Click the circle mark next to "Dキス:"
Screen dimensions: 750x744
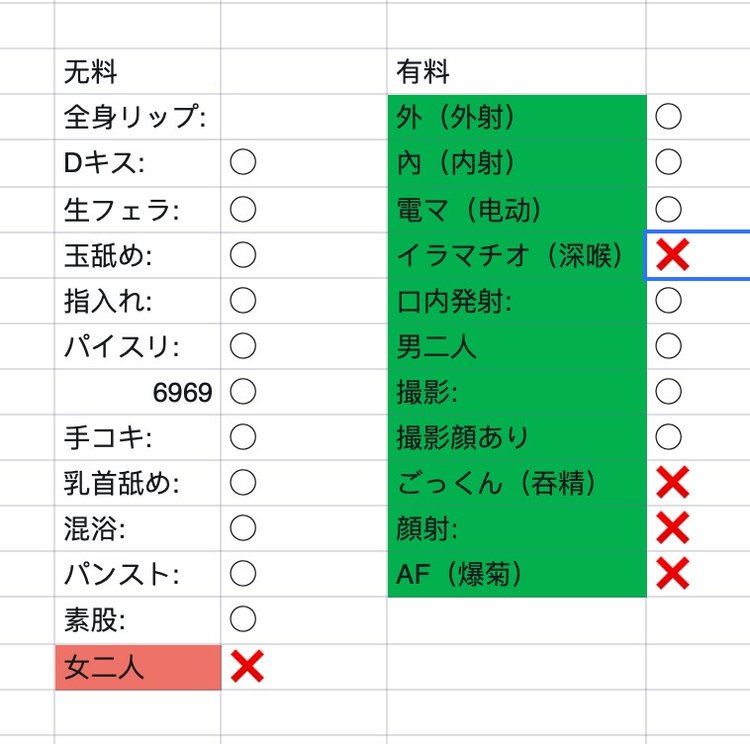(x=243, y=163)
